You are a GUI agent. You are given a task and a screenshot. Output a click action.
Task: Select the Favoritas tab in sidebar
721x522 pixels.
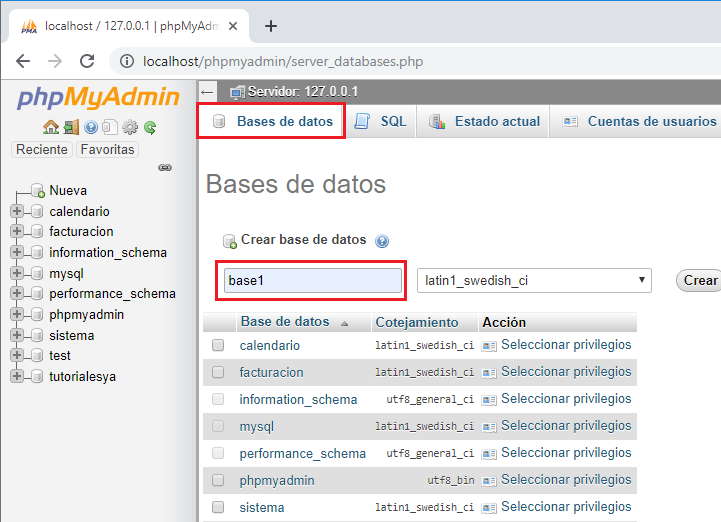[108, 149]
